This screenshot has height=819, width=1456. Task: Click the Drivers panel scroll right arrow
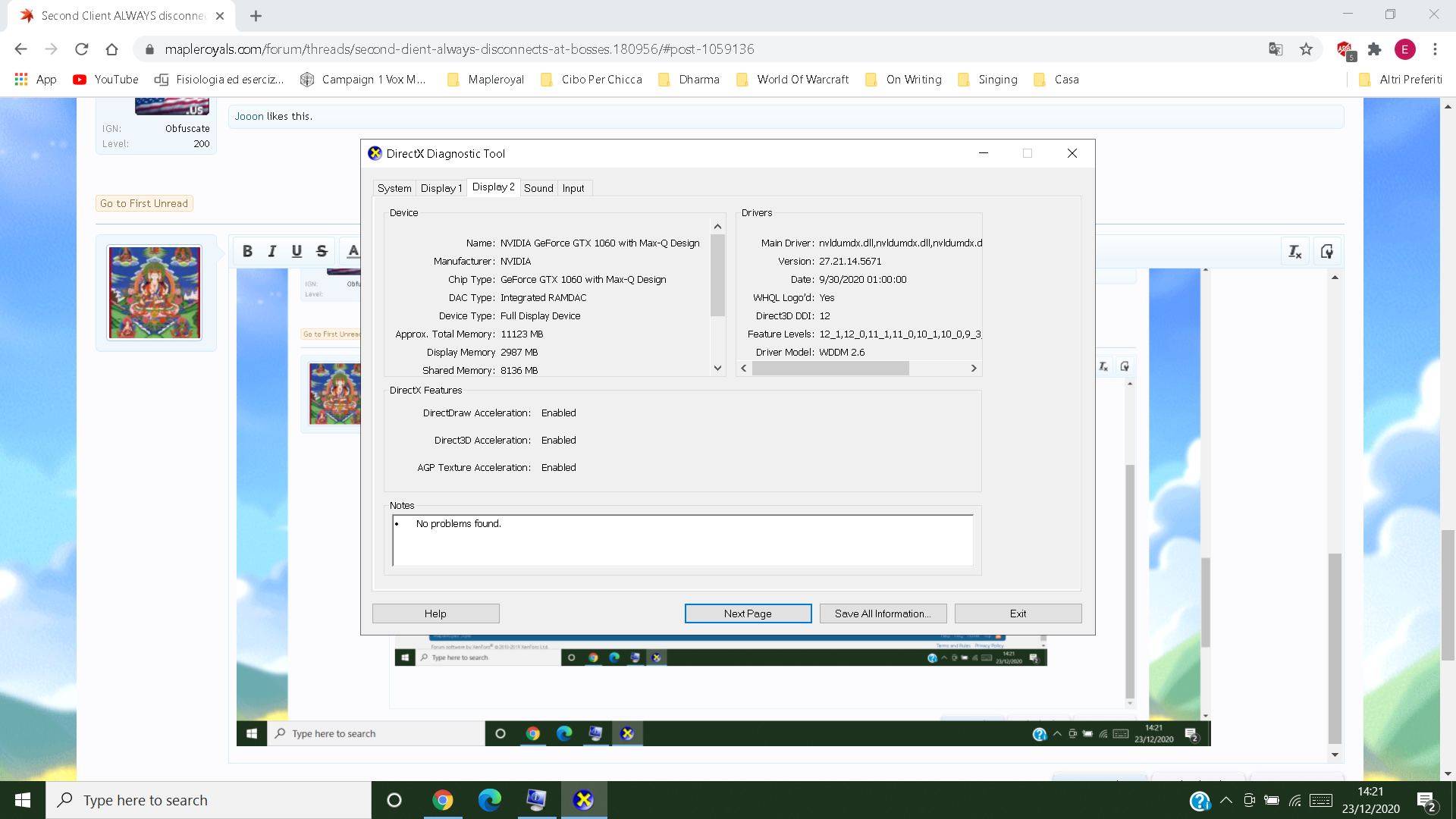(974, 368)
